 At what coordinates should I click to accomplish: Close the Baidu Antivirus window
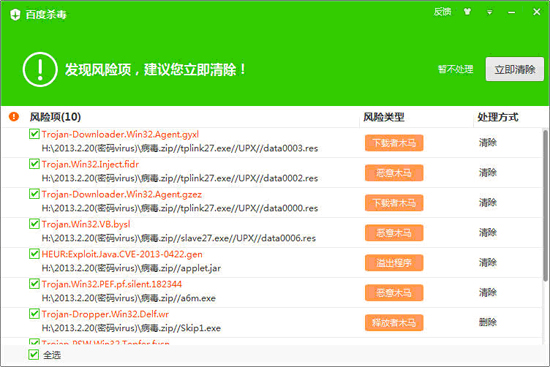pos(537,12)
